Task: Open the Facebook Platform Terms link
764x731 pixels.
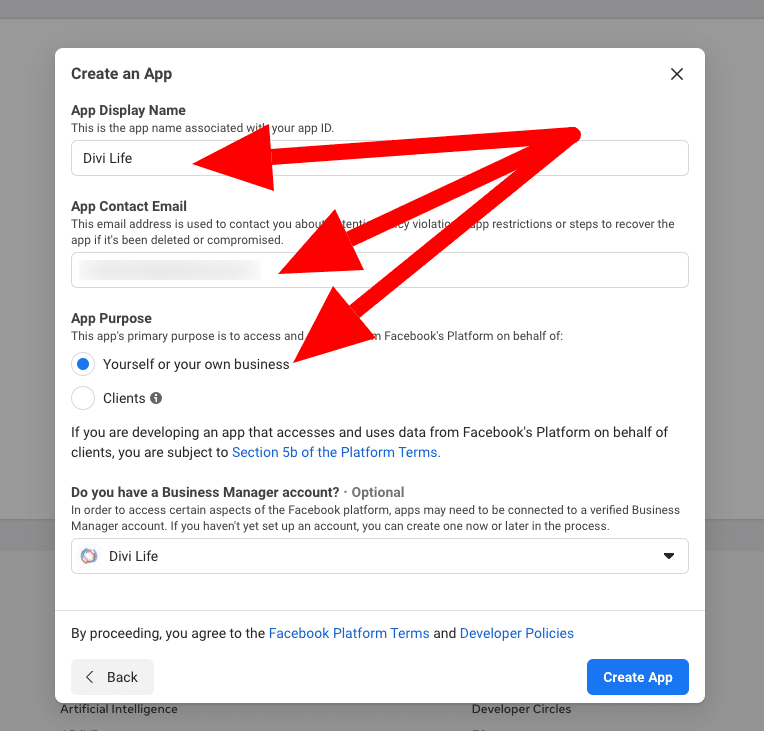Action: click(349, 633)
